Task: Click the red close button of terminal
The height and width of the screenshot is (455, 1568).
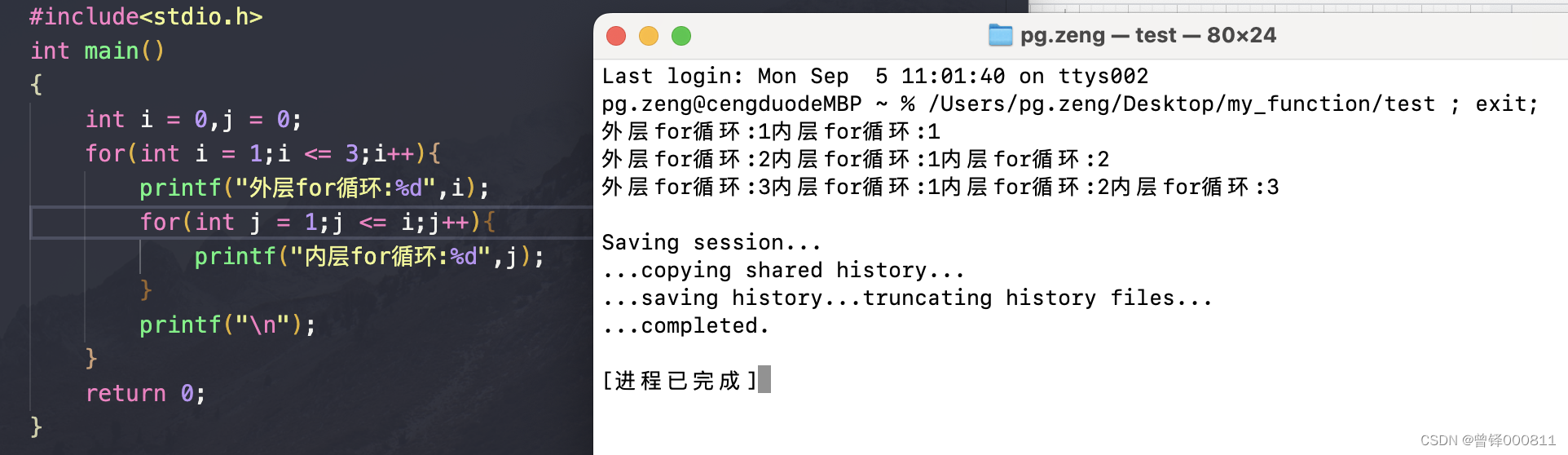Action: tap(616, 36)
